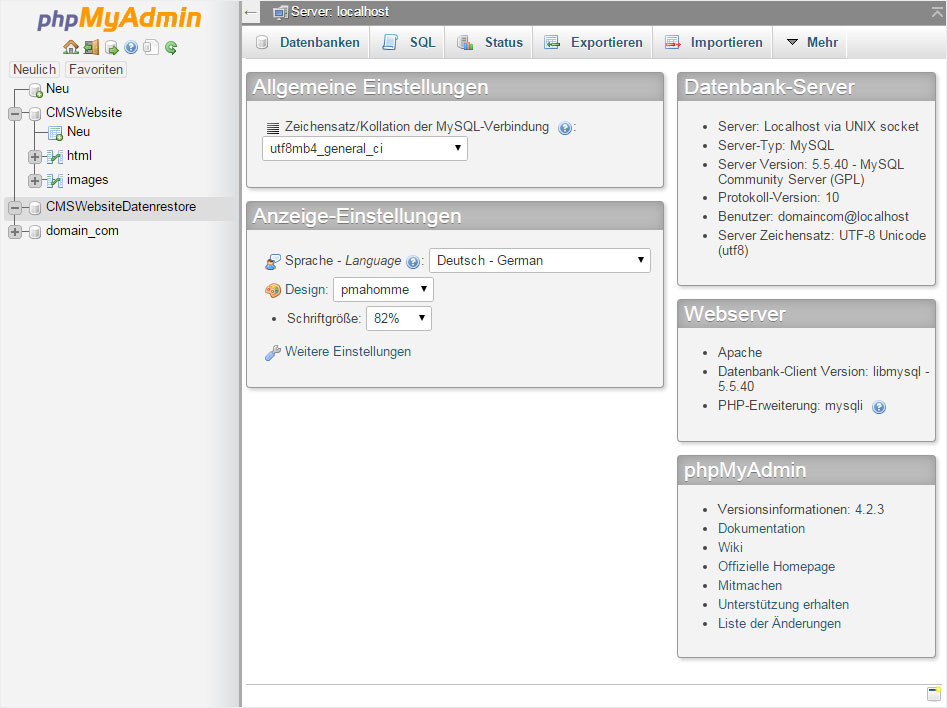The image size is (947, 708).
Task: Click the html table icon
Action: pos(55,157)
